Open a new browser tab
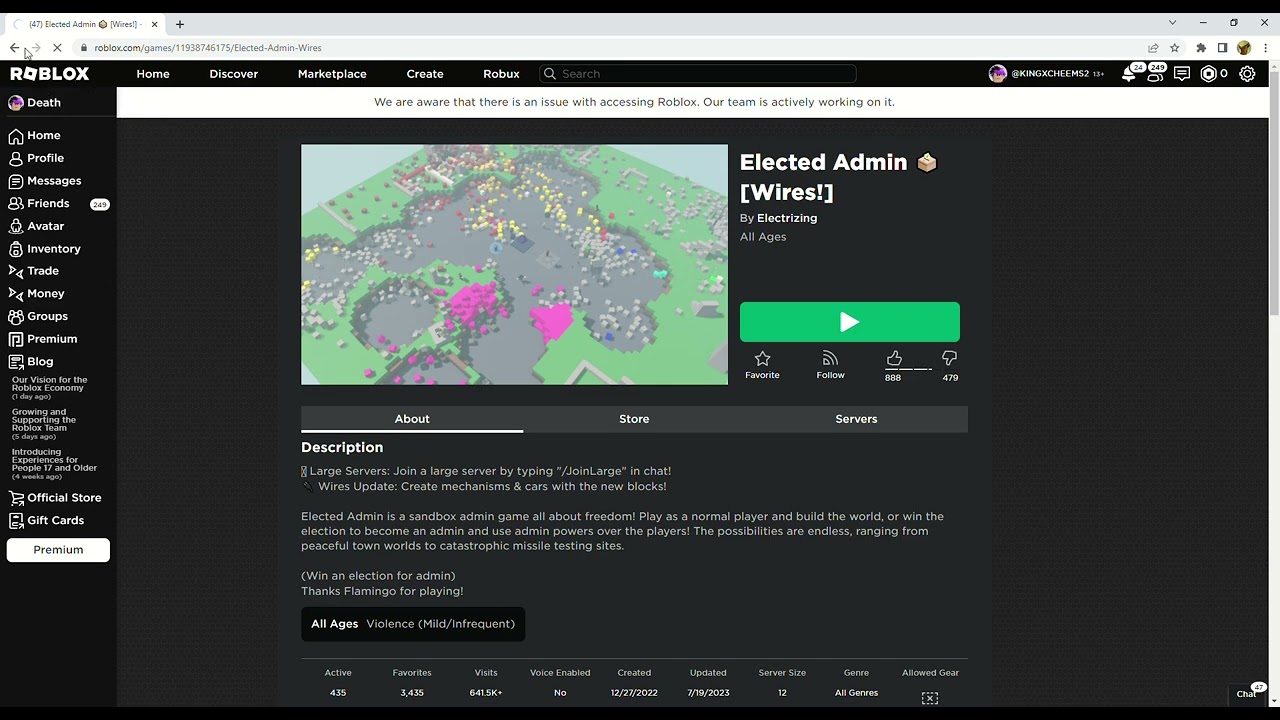1280x720 pixels. (180, 24)
